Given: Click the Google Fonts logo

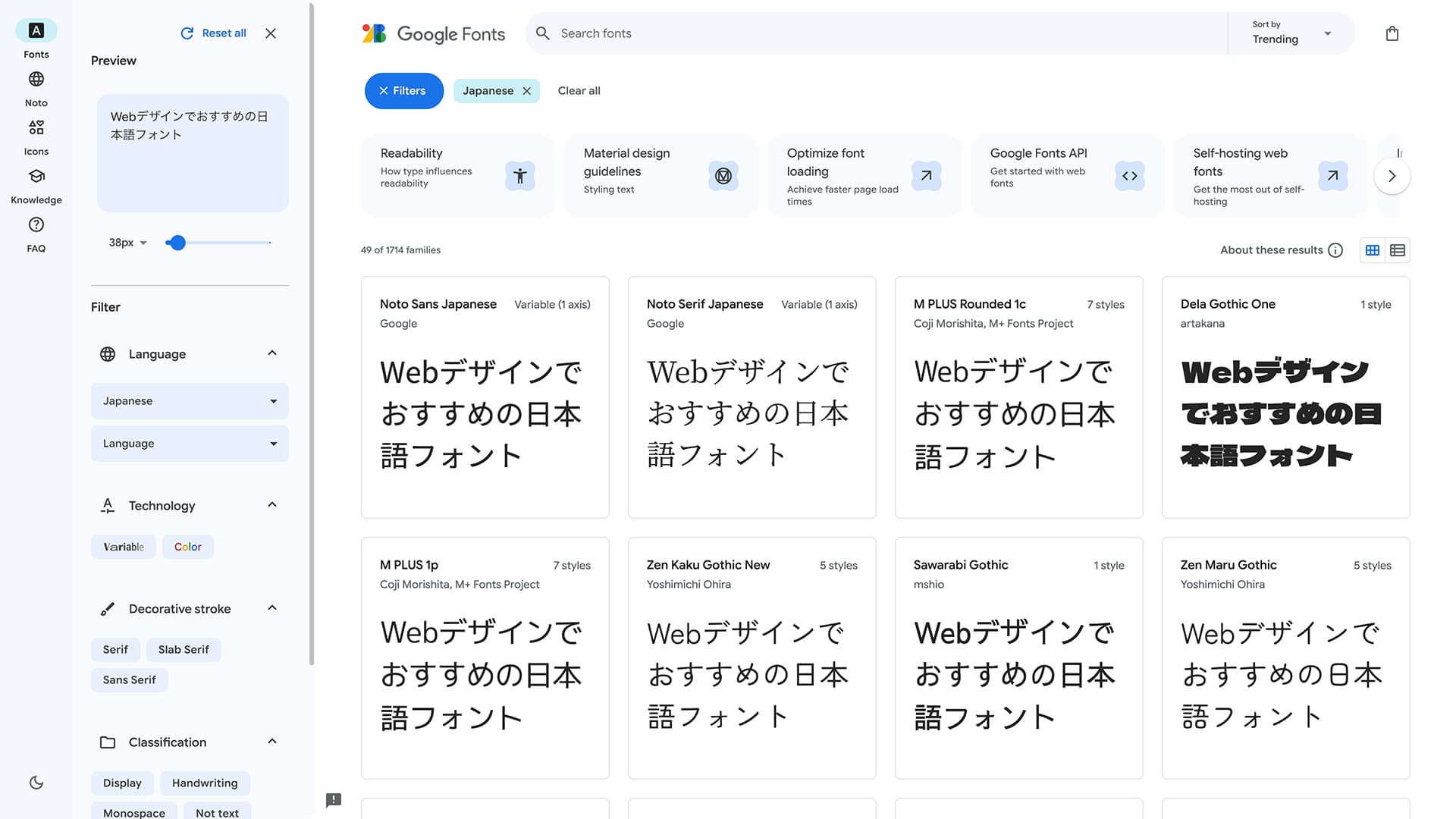Looking at the screenshot, I should [x=433, y=33].
